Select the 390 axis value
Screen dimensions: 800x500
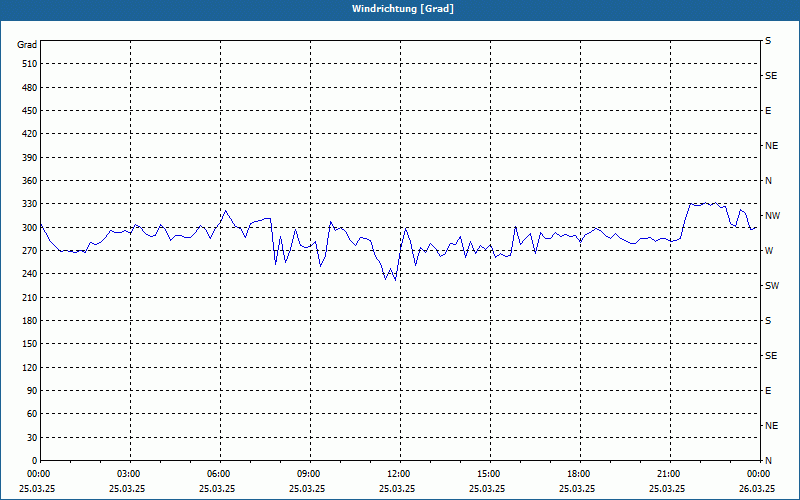point(29,158)
